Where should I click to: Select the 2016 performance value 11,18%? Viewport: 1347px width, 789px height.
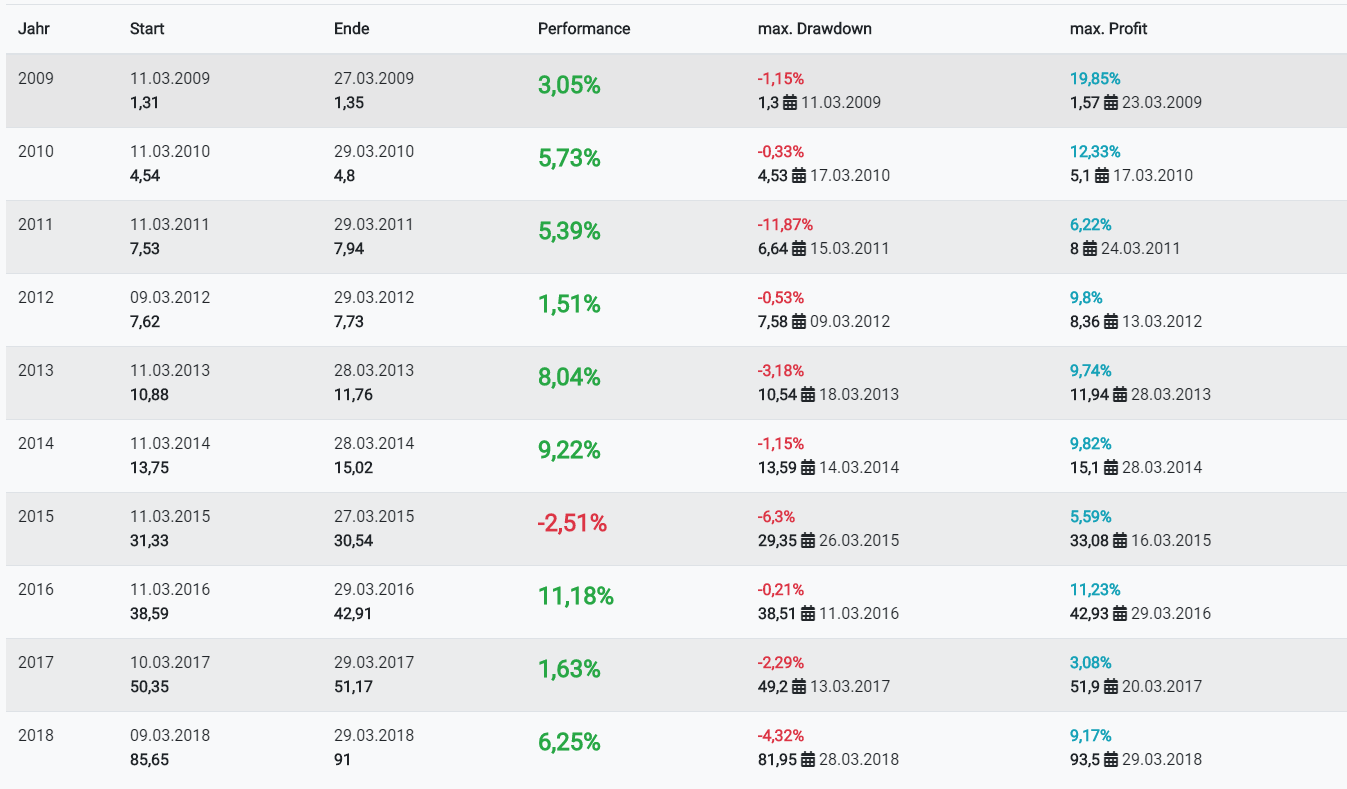(575, 597)
